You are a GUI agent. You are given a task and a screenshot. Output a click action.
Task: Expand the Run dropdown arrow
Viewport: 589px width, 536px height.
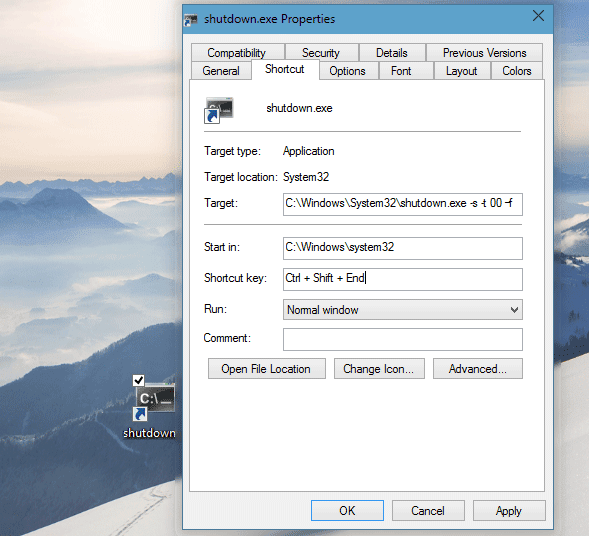514,310
